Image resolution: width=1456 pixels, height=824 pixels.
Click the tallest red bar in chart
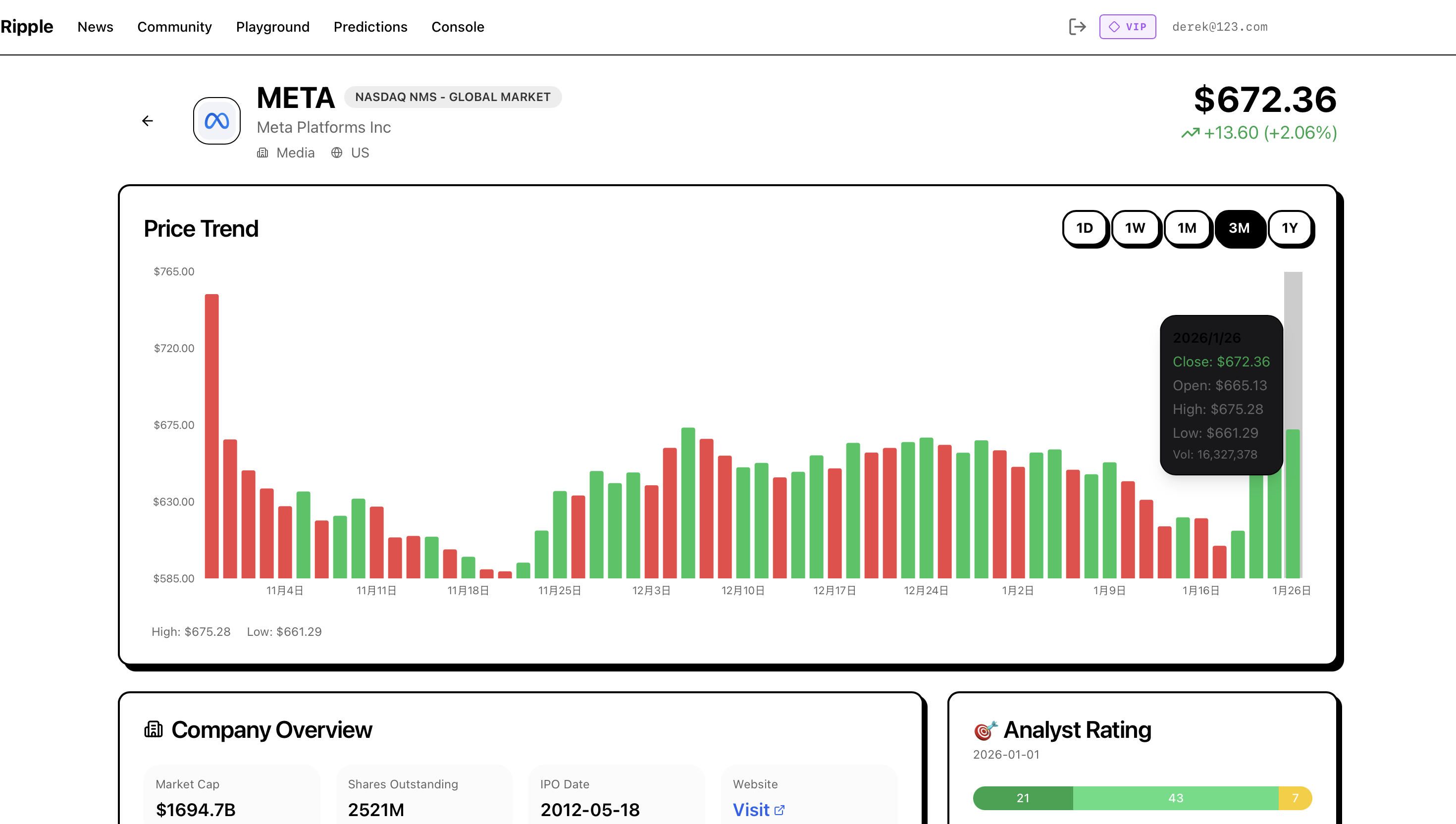211,436
